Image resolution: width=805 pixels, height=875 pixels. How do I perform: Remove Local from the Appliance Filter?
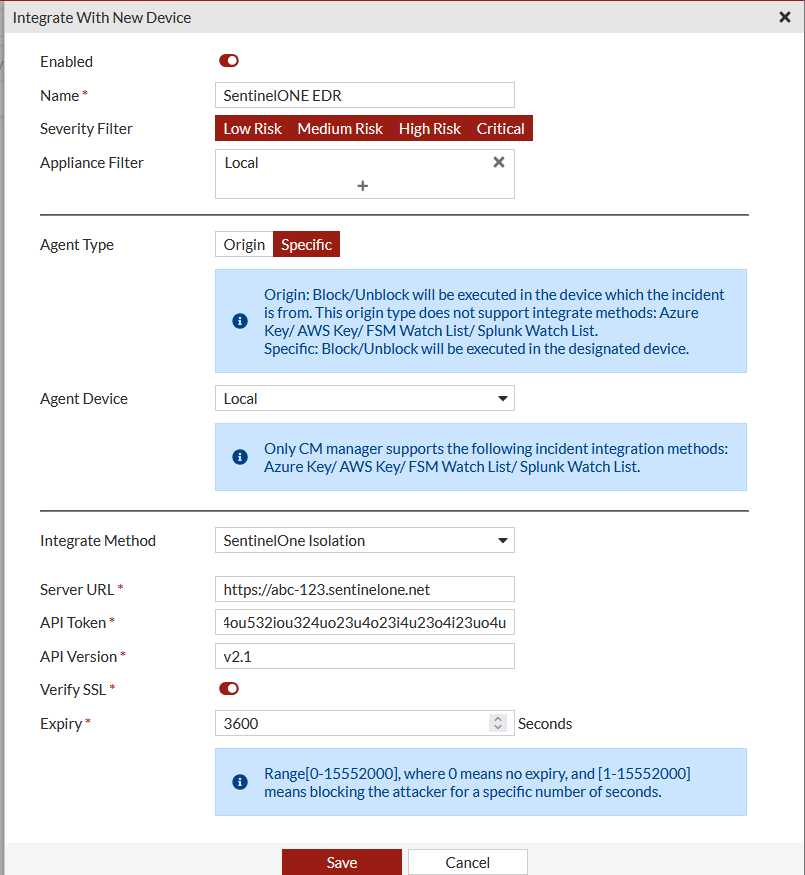click(499, 162)
